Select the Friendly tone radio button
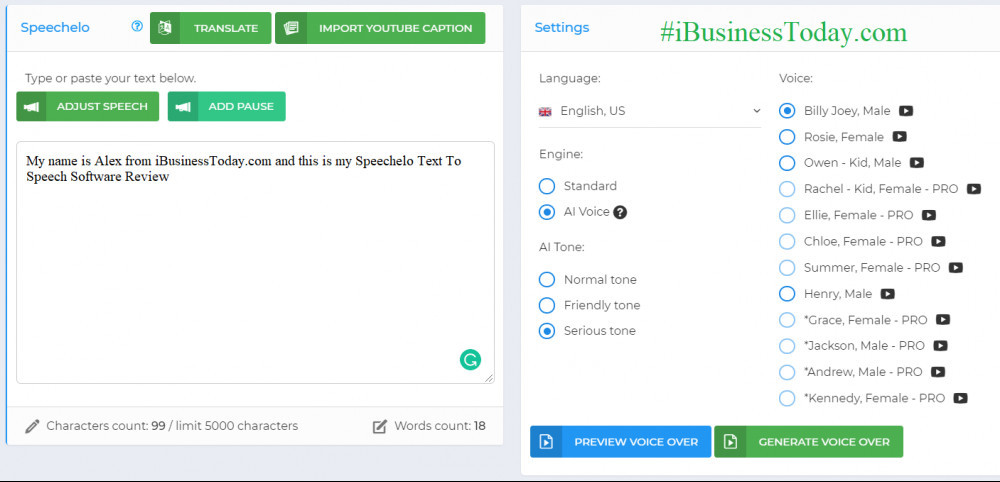 (547, 305)
